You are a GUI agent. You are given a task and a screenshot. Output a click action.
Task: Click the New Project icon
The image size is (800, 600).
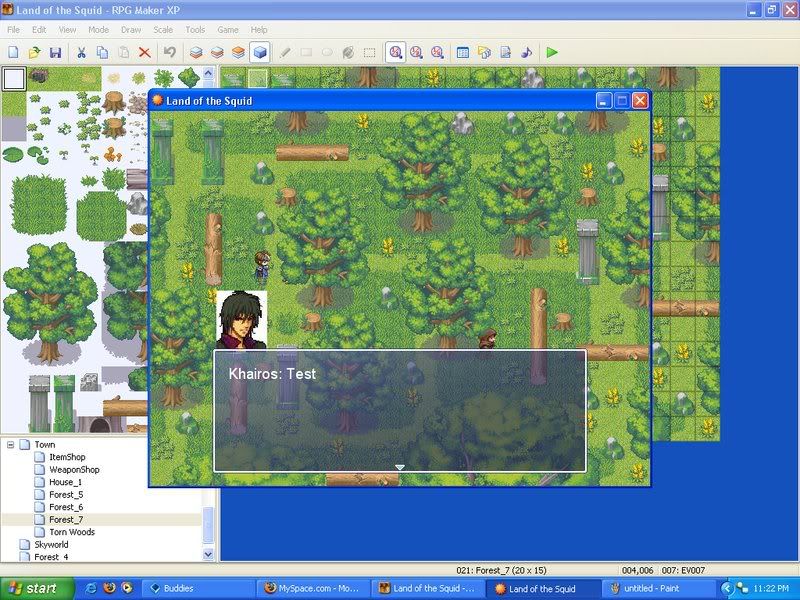click(14, 52)
